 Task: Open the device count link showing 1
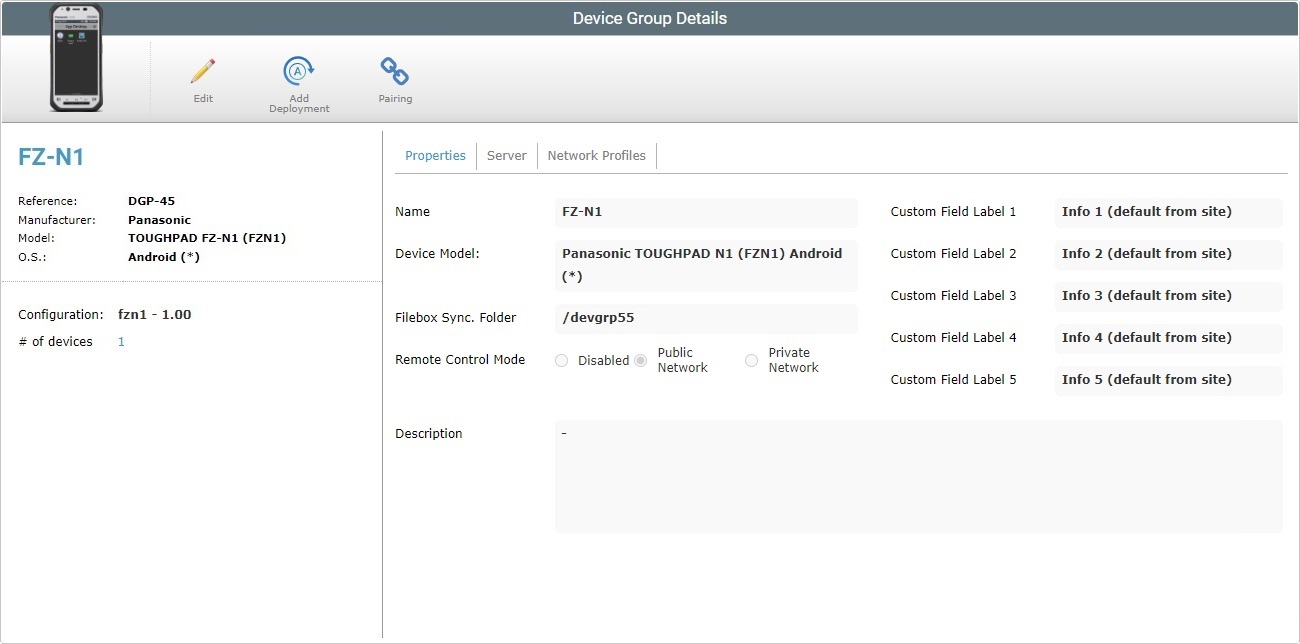120,341
